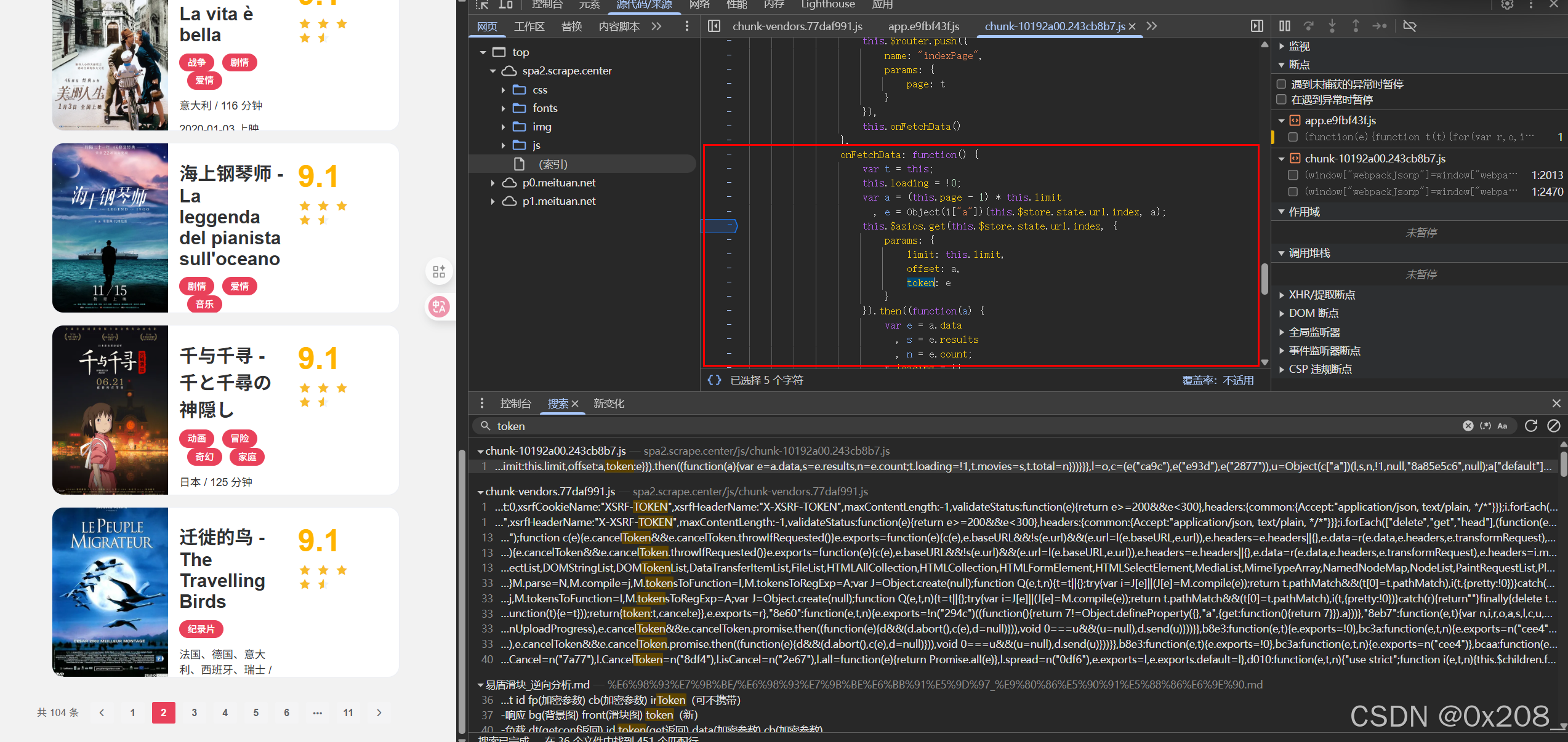Switch to the app.e9fbf43f.js file tab

pyautogui.click(x=923, y=26)
